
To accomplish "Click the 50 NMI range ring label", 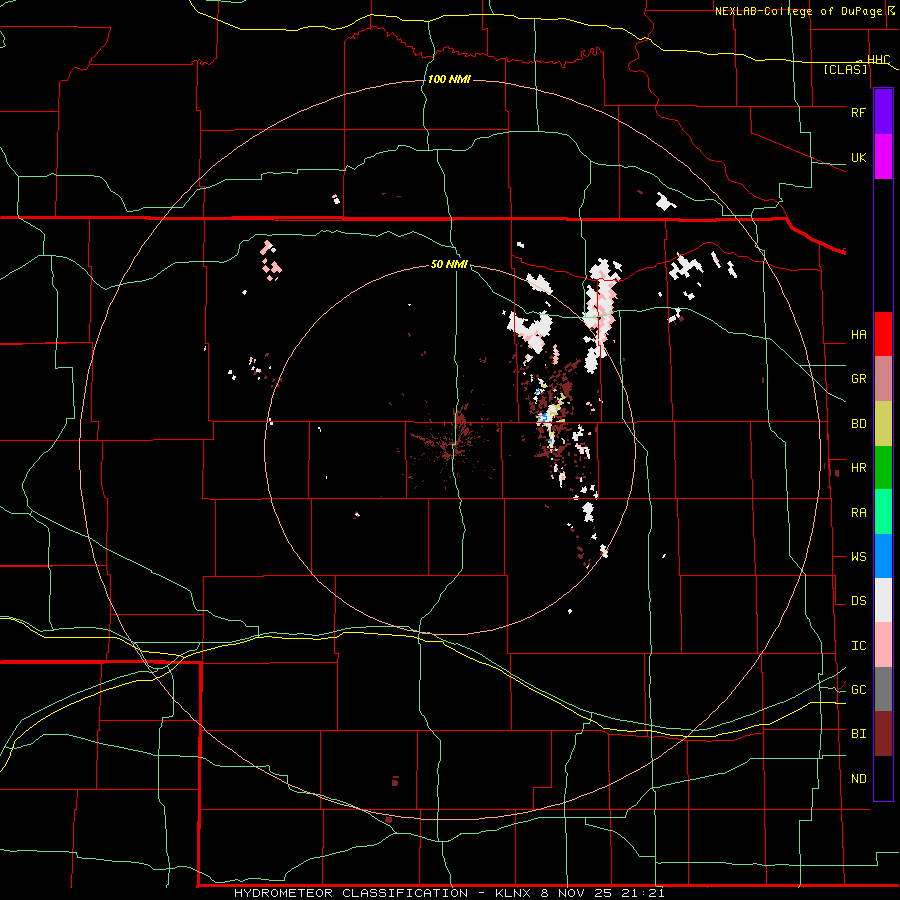I will pos(449,265).
